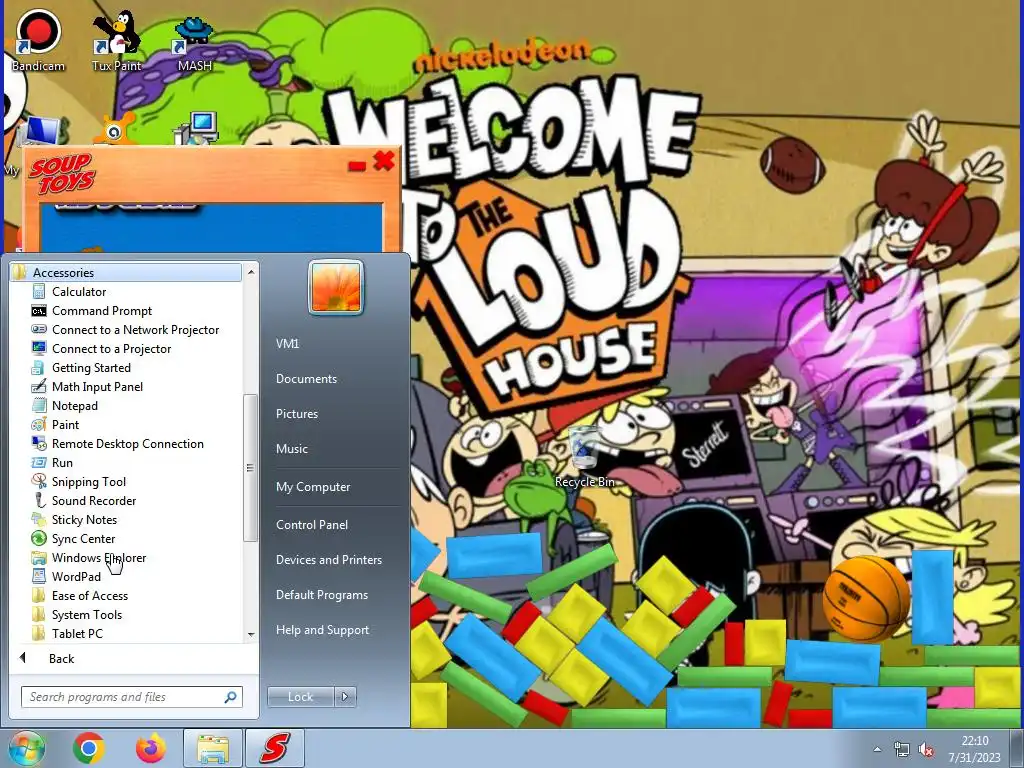Show hidden tray icons arrow

pos(877,750)
